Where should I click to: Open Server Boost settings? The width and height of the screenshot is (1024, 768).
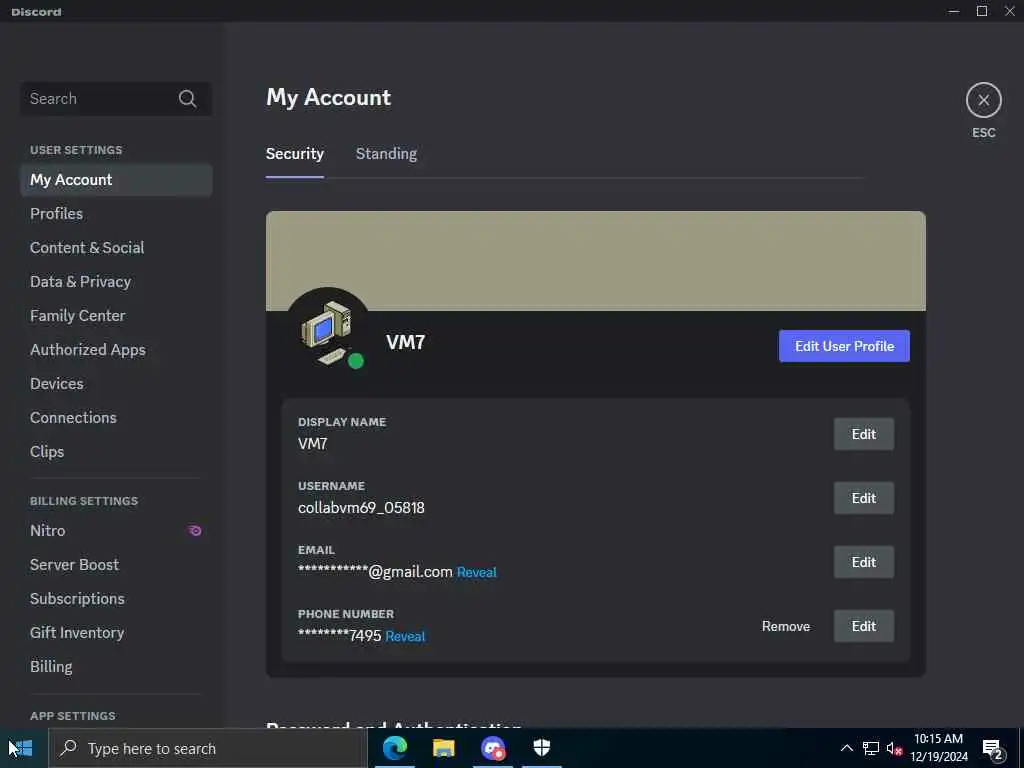tap(116, 564)
